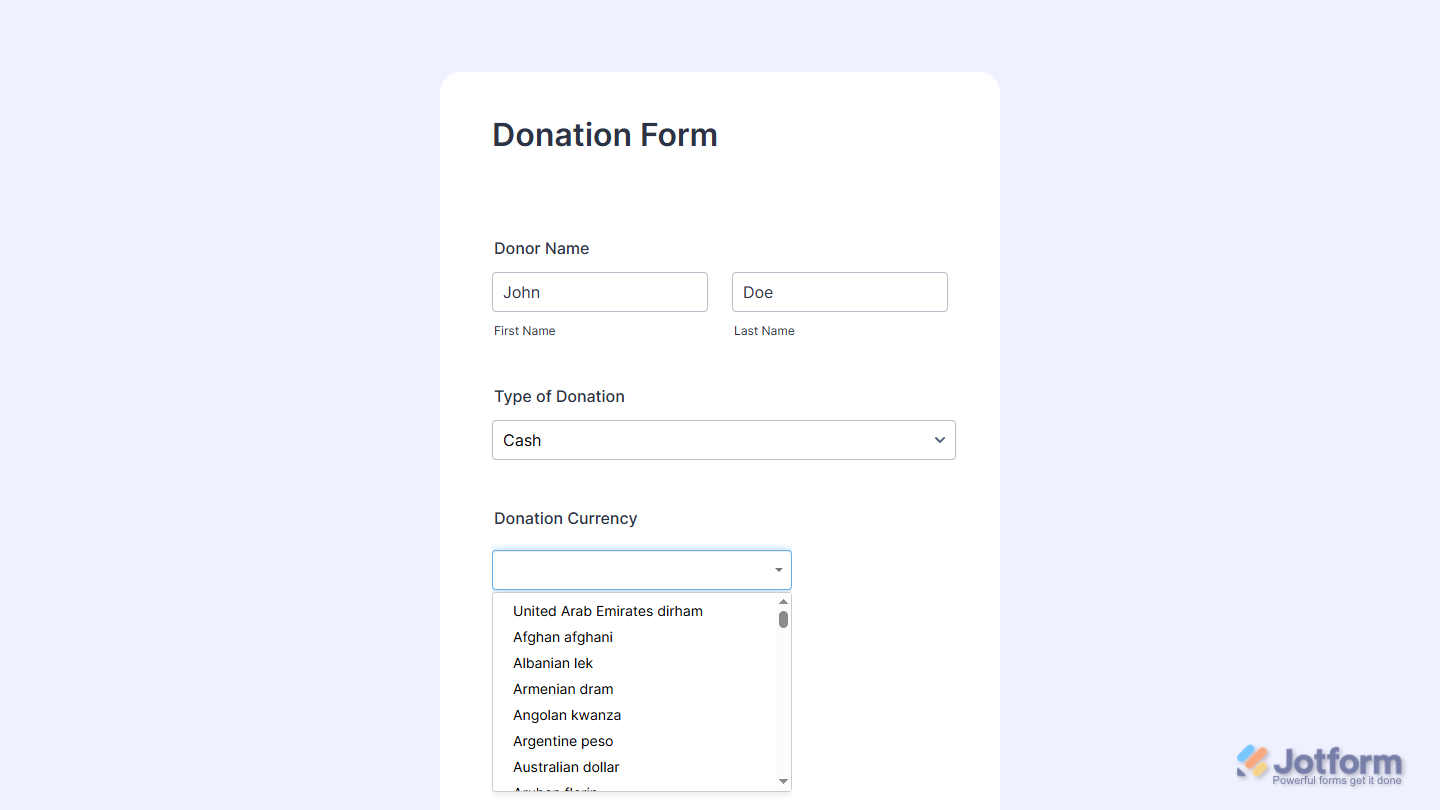The height and width of the screenshot is (810, 1440).
Task: Choose Afghan afghani as the donation currency
Action: (x=563, y=637)
